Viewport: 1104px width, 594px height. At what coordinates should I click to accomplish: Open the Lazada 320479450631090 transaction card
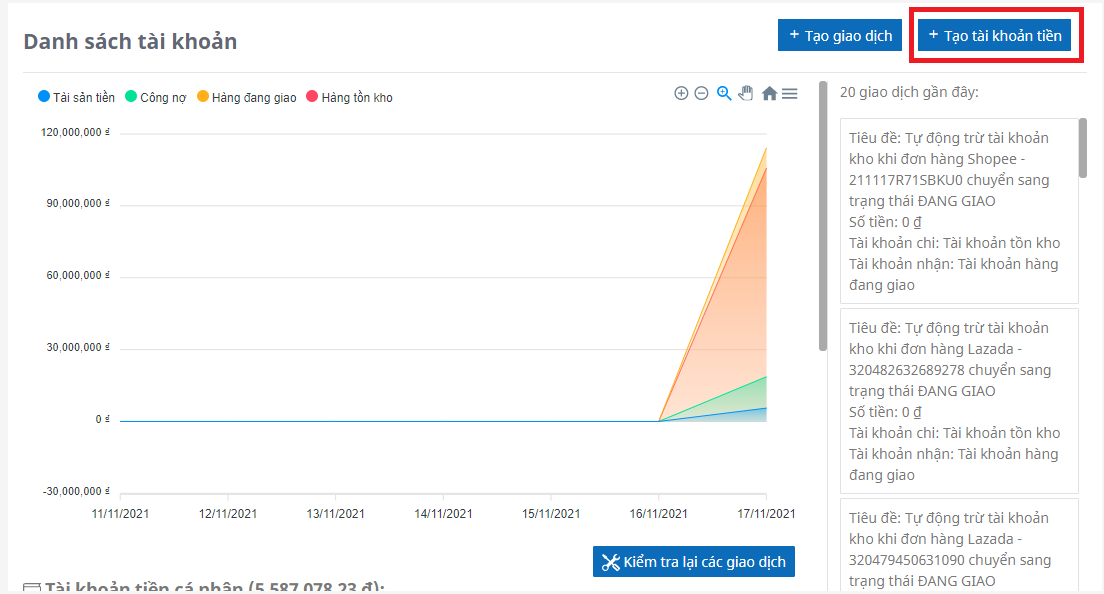[x=959, y=545]
